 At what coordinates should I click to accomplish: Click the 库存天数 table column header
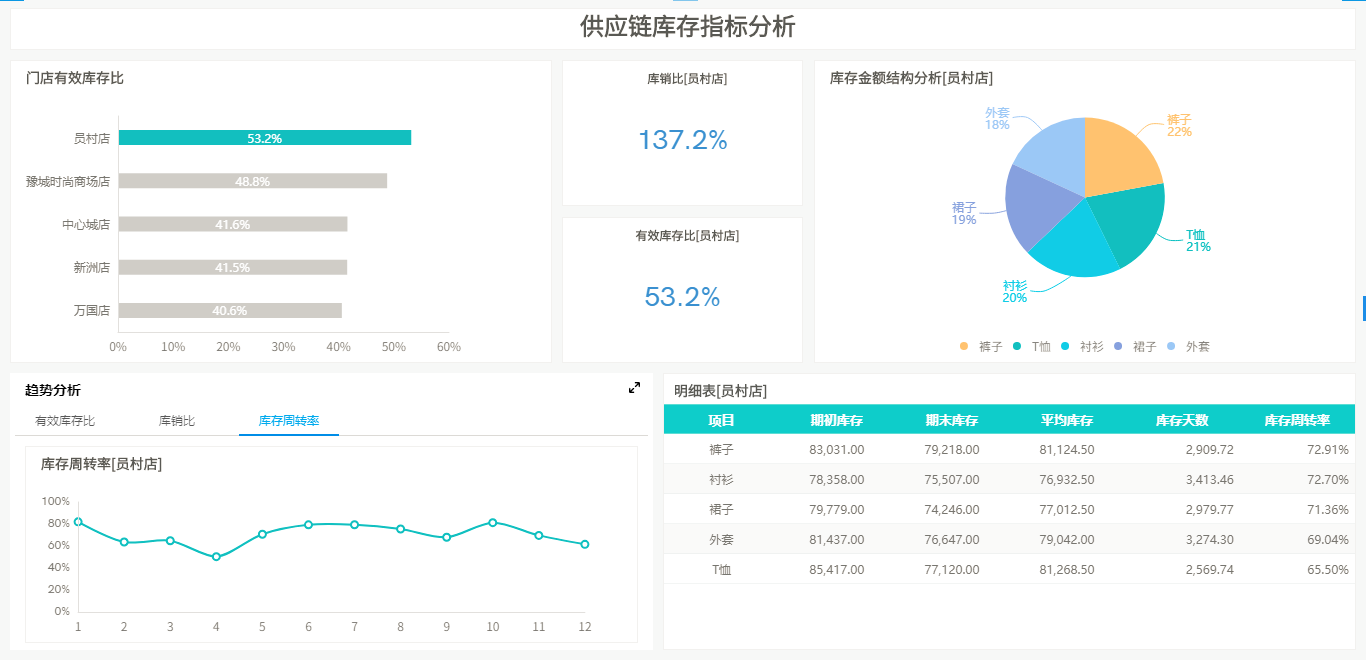[1181, 420]
